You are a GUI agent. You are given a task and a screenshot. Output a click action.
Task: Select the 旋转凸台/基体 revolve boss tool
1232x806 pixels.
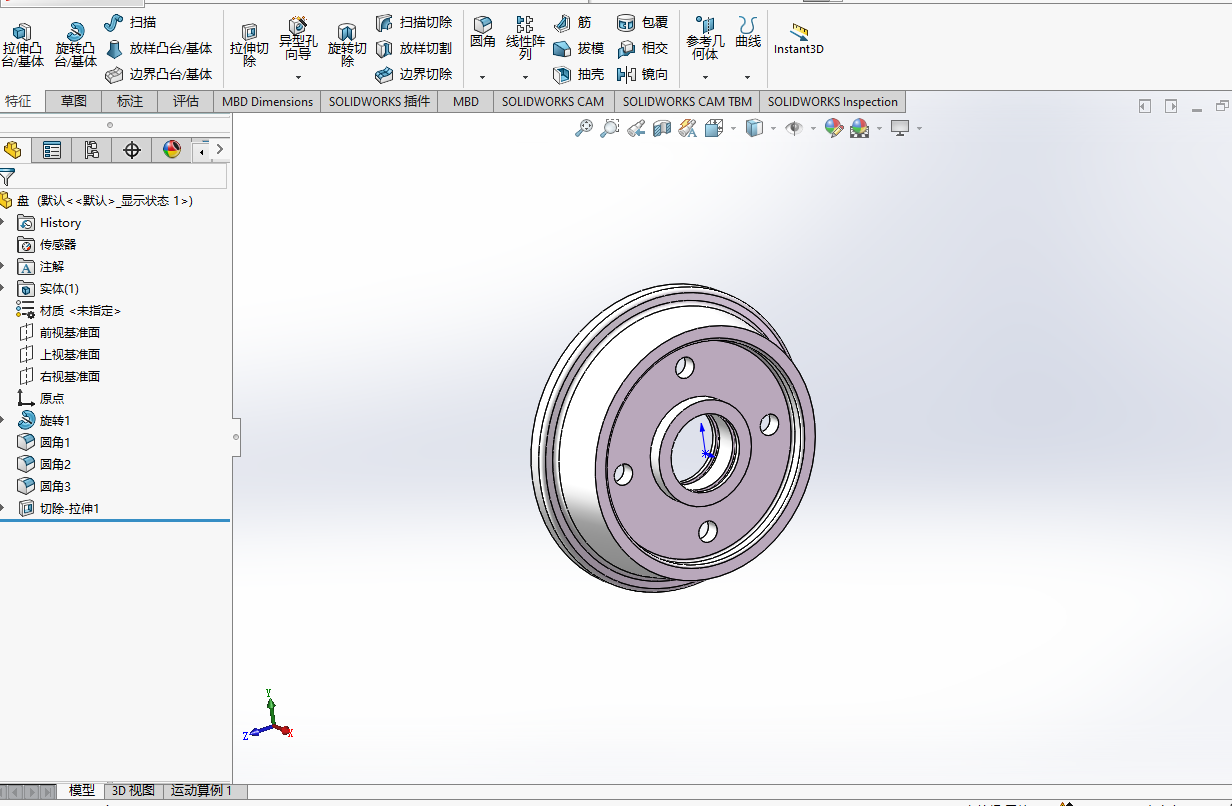click(75, 45)
